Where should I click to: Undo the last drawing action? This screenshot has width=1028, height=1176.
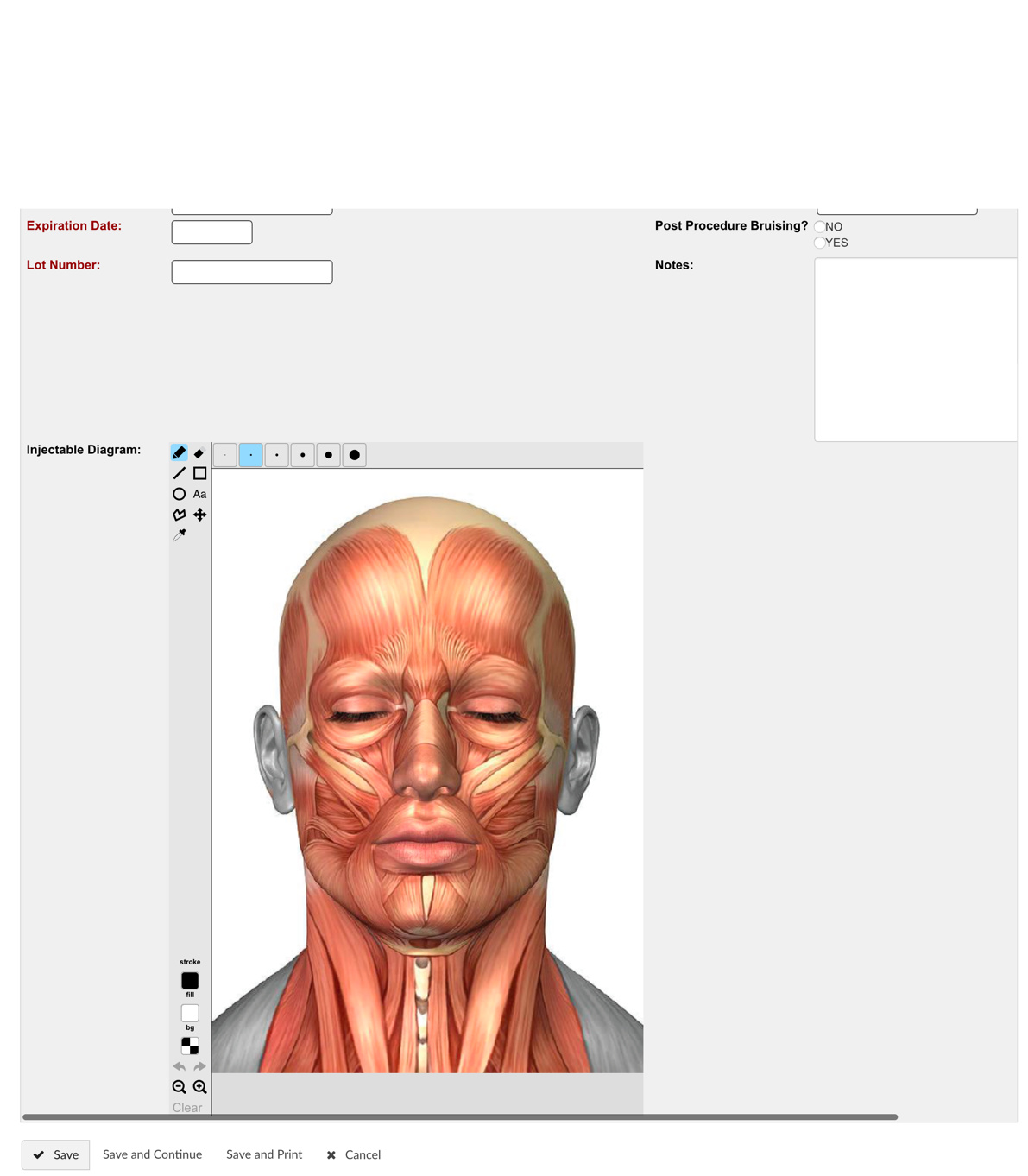[179, 1066]
